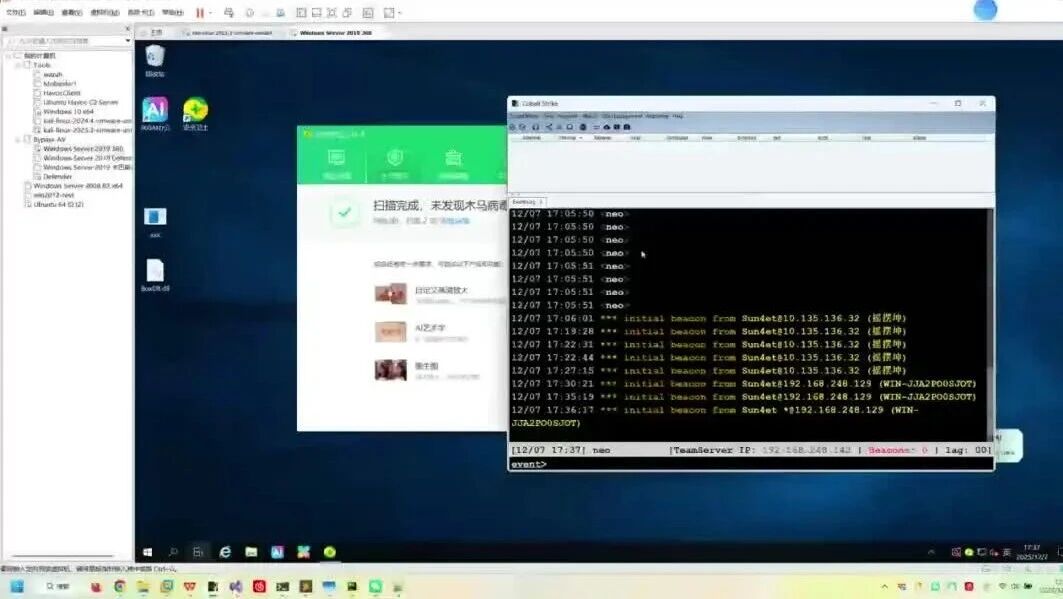1063x599 pixels.
Task: Collapse the Tools folder in VMware library
Action: tap(18, 65)
